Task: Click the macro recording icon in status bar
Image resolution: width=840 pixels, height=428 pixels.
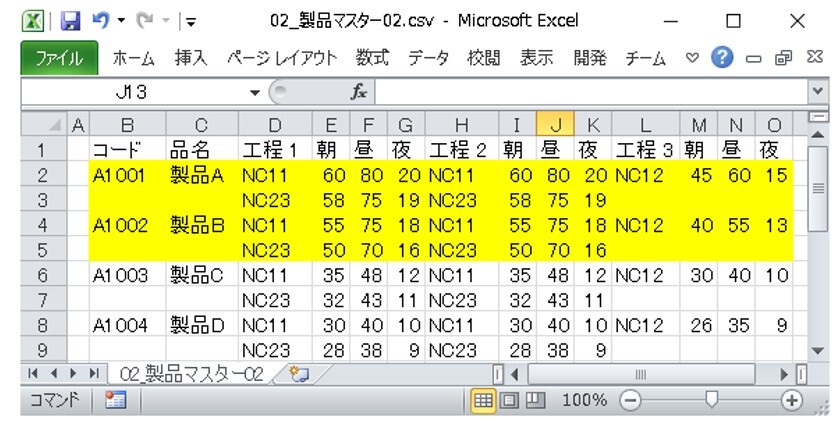Action: point(115,400)
